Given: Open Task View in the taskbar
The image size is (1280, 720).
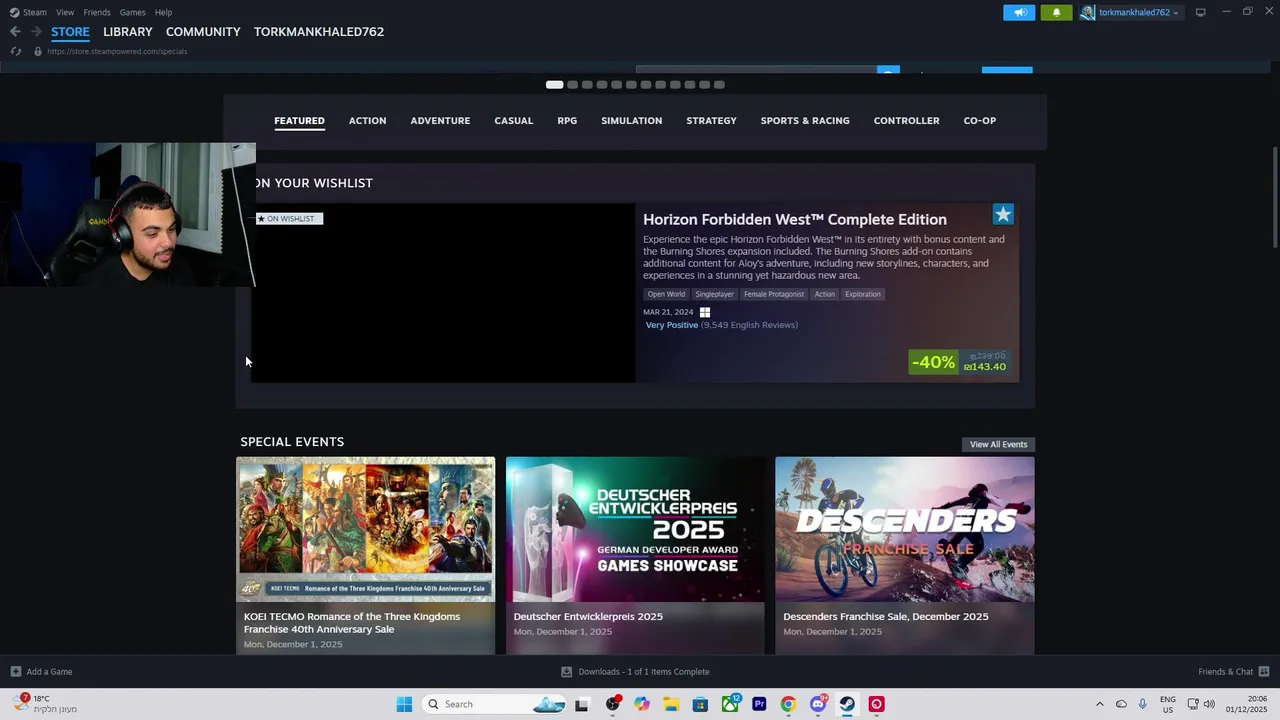Looking at the screenshot, I should point(581,704).
